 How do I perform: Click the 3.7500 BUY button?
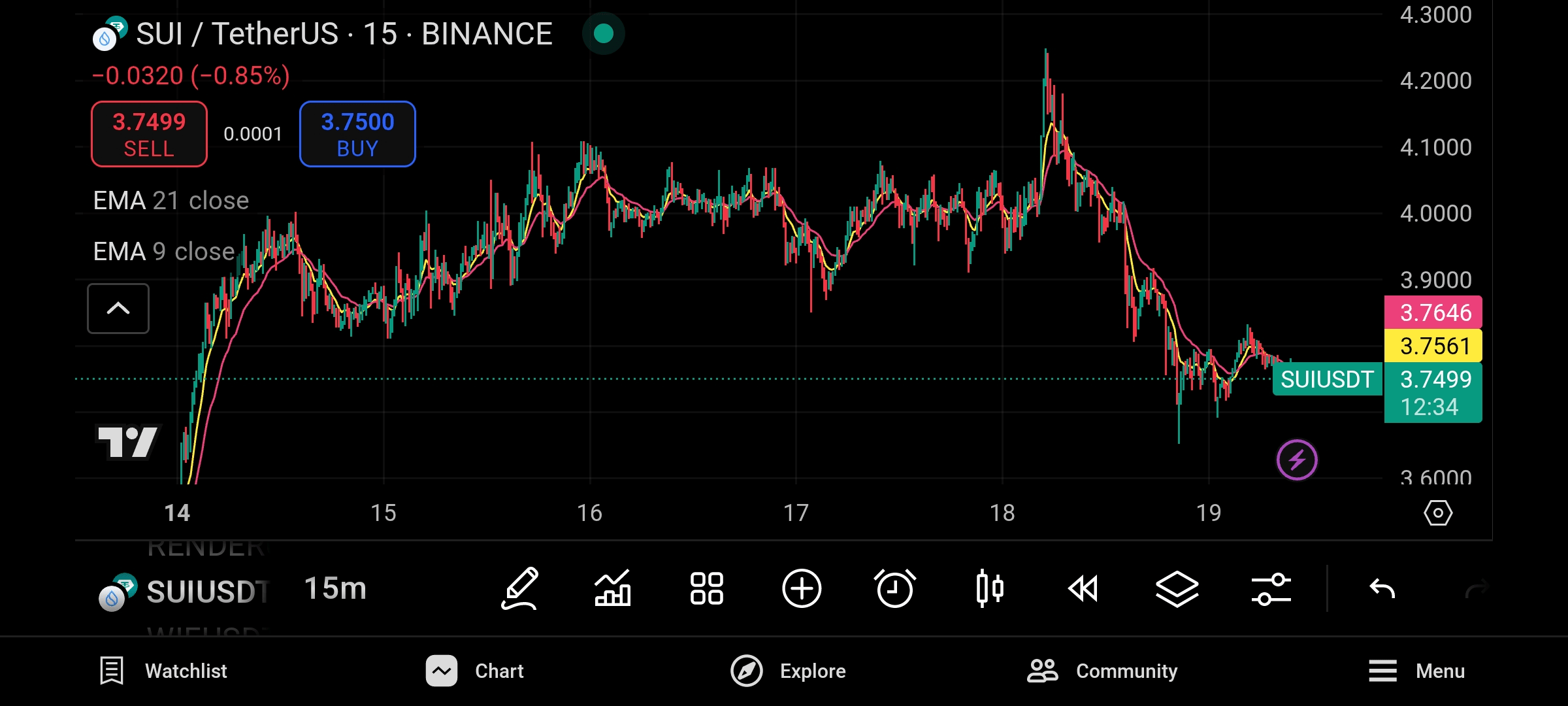[x=357, y=134]
